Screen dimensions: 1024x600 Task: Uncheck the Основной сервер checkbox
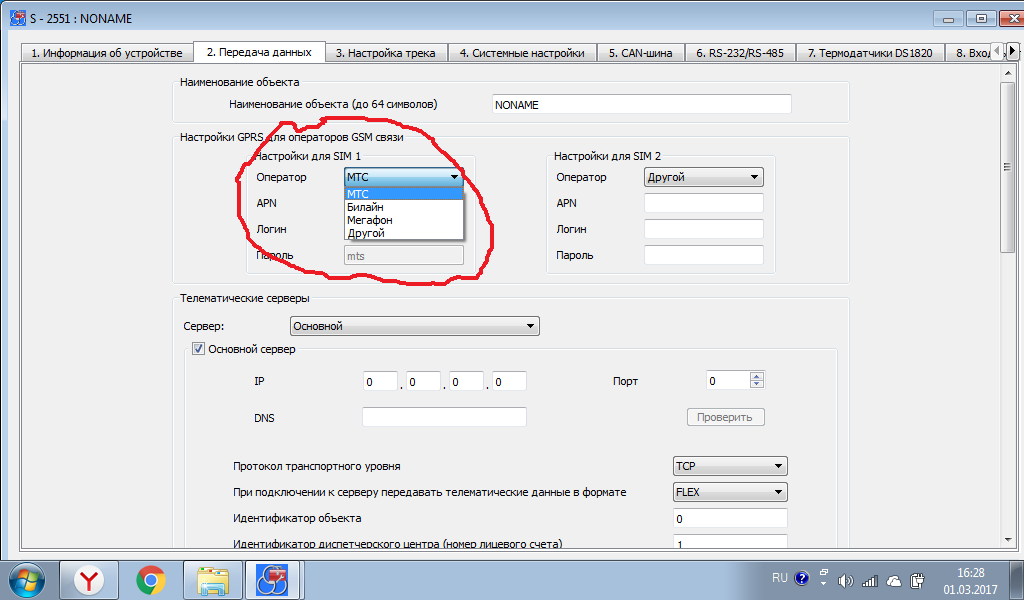point(198,349)
